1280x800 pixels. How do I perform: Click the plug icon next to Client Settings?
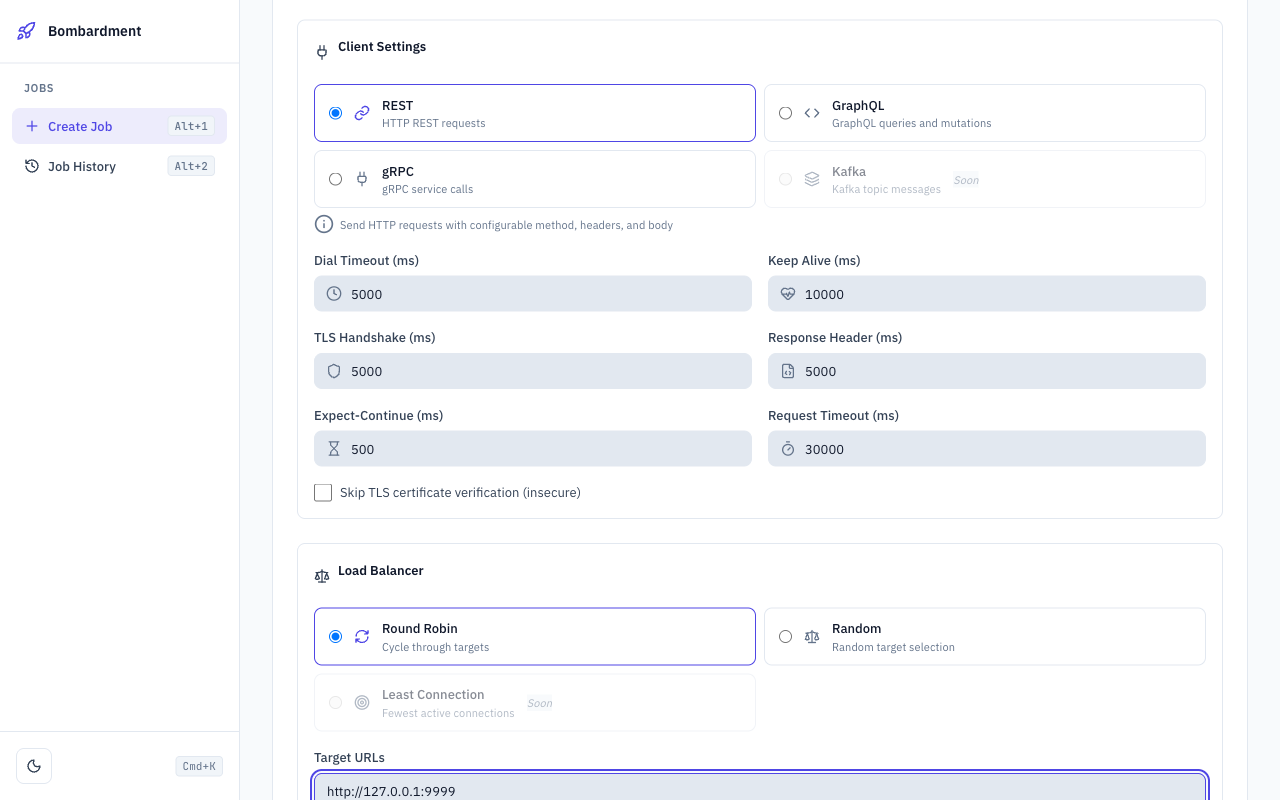pos(321,51)
